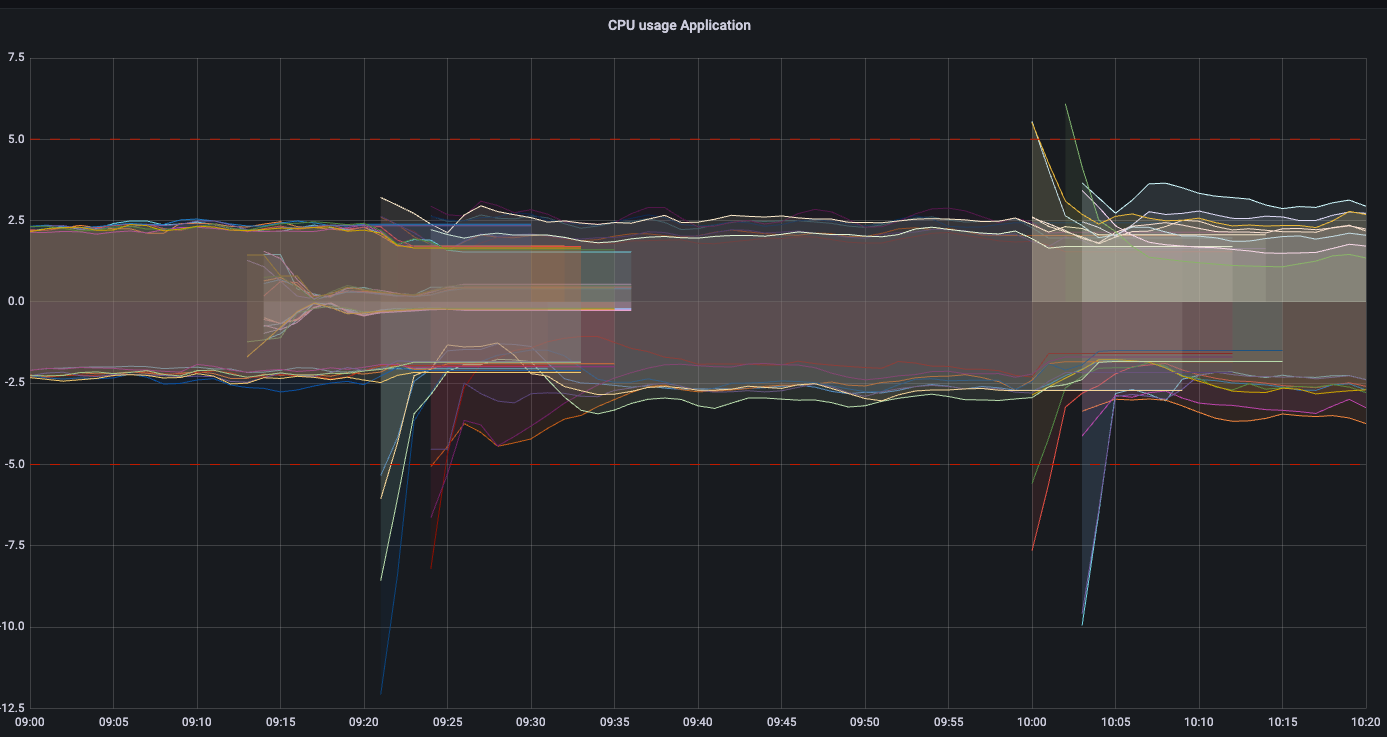Select the 09:15 time axis label
1387x737 pixels.
(x=280, y=722)
